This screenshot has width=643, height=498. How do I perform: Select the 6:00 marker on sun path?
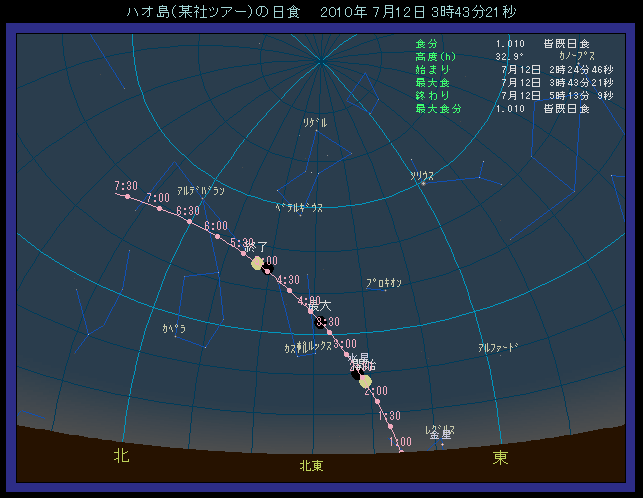point(215,227)
